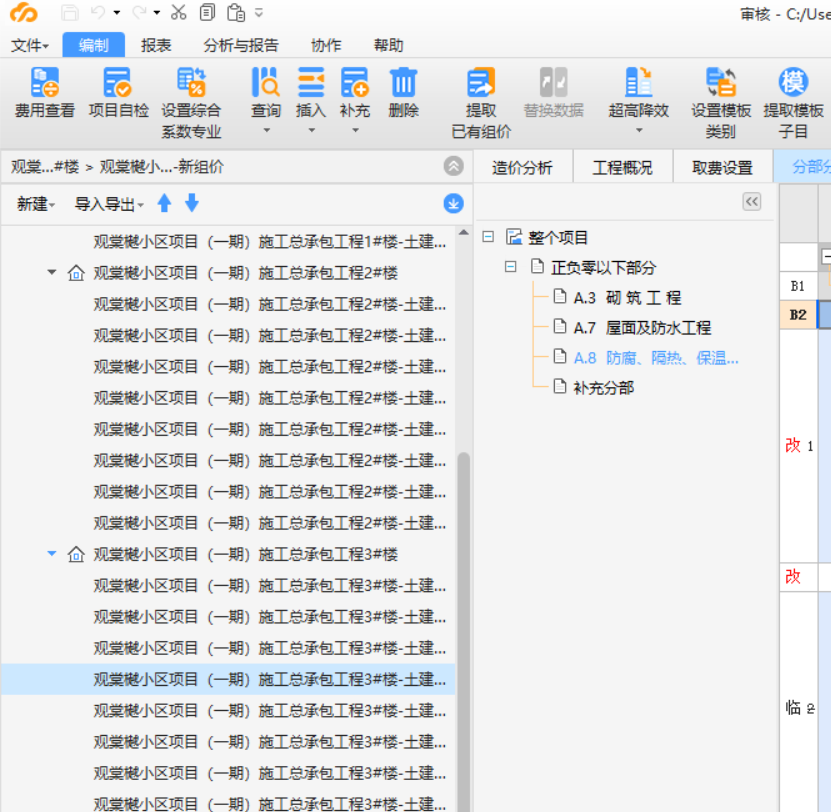Open the 分析与报告 tab
831x812 pixels.
click(x=241, y=46)
